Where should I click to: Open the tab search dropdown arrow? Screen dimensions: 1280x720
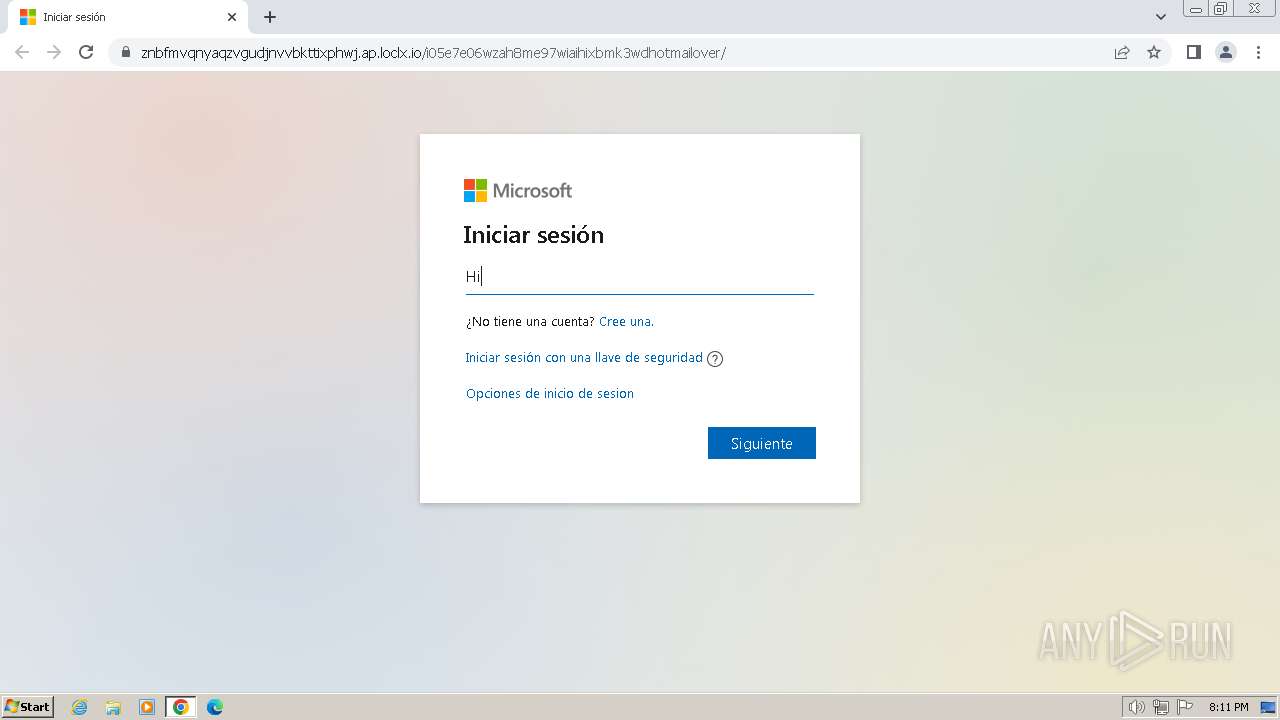[x=1161, y=17]
